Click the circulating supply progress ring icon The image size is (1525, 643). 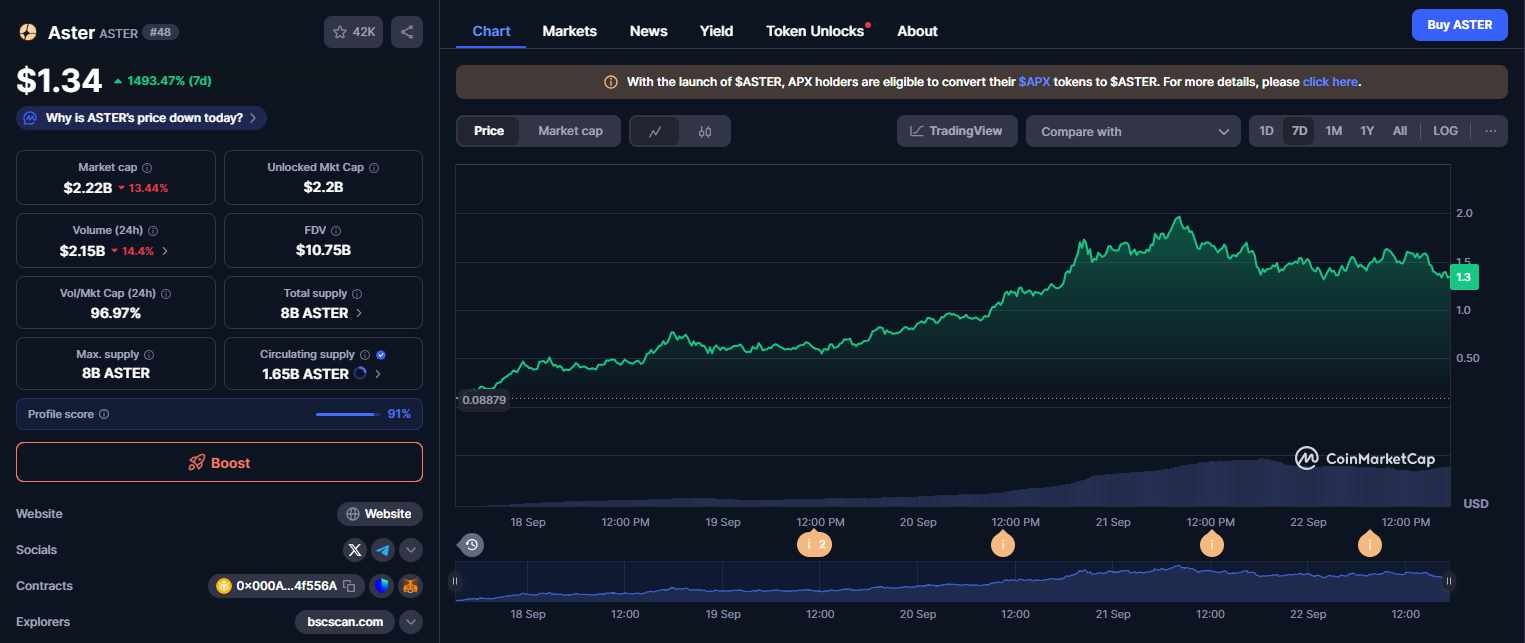pos(361,374)
